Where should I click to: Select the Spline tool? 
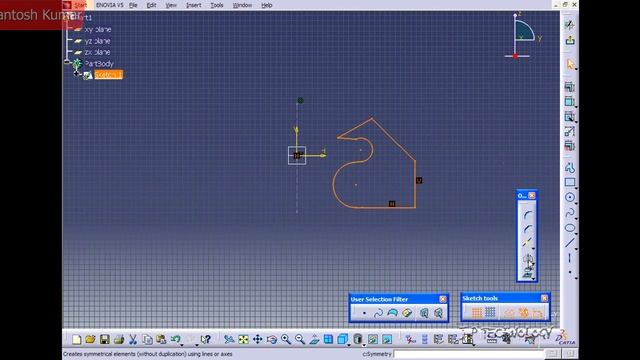click(x=570, y=213)
